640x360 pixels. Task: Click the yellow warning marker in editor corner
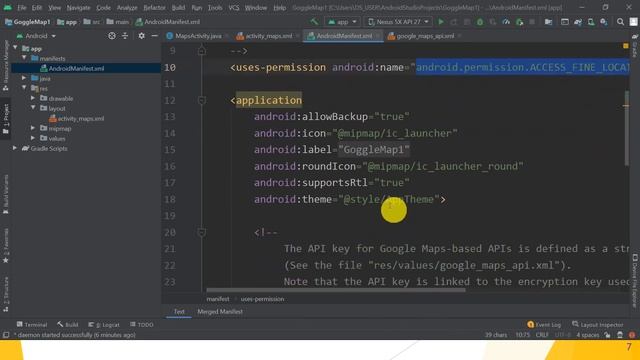pyautogui.click(x=626, y=46)
